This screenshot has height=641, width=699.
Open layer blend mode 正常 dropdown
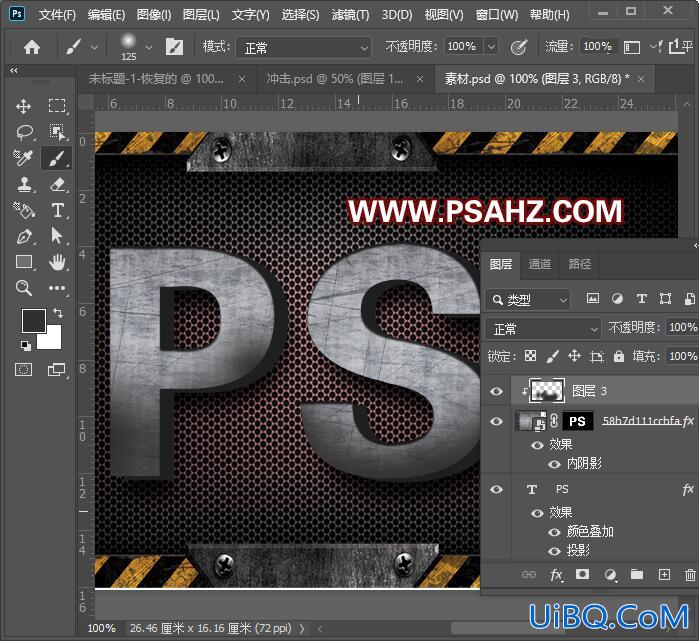543,329
